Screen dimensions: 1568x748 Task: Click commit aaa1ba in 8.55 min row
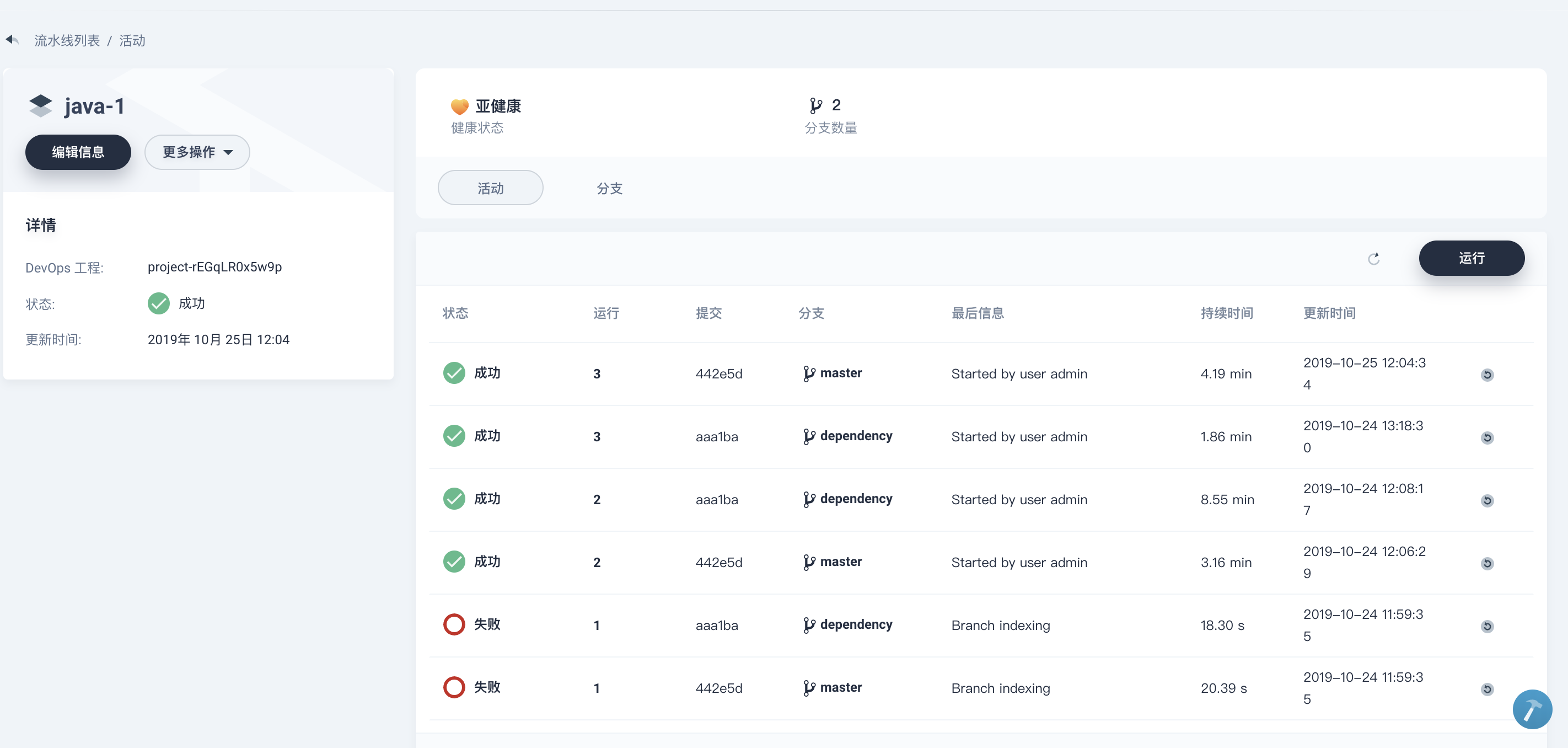pos(716,499)
